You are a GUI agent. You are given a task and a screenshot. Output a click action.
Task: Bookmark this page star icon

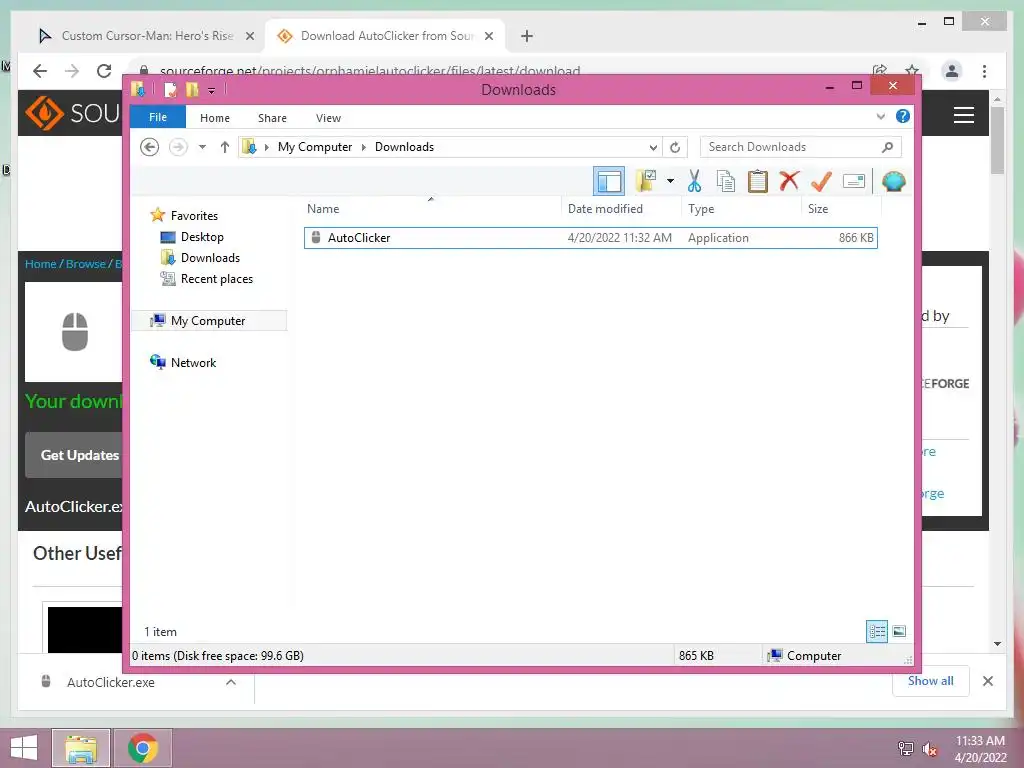(x=912, y=71)
